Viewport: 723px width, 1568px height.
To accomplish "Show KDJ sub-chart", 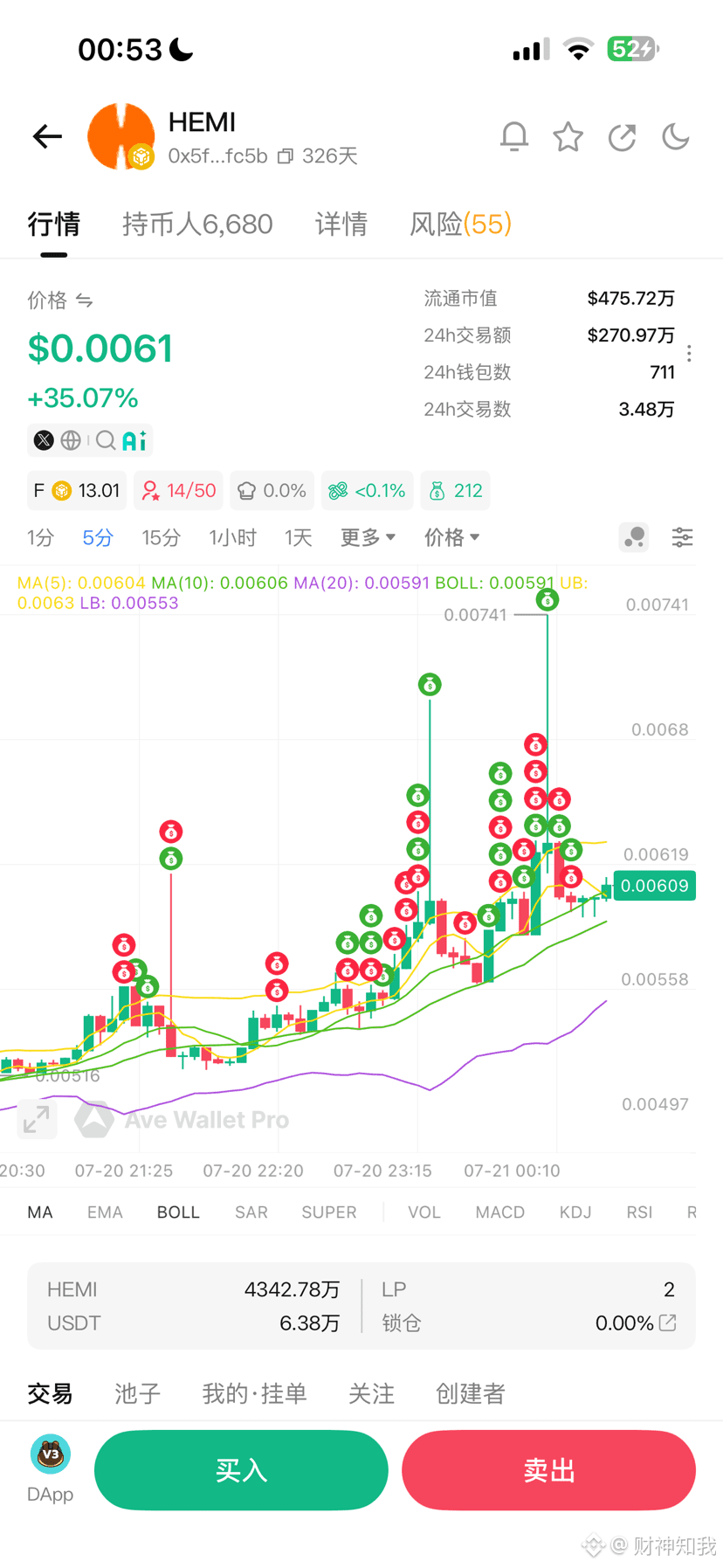I will point(575,1212).
